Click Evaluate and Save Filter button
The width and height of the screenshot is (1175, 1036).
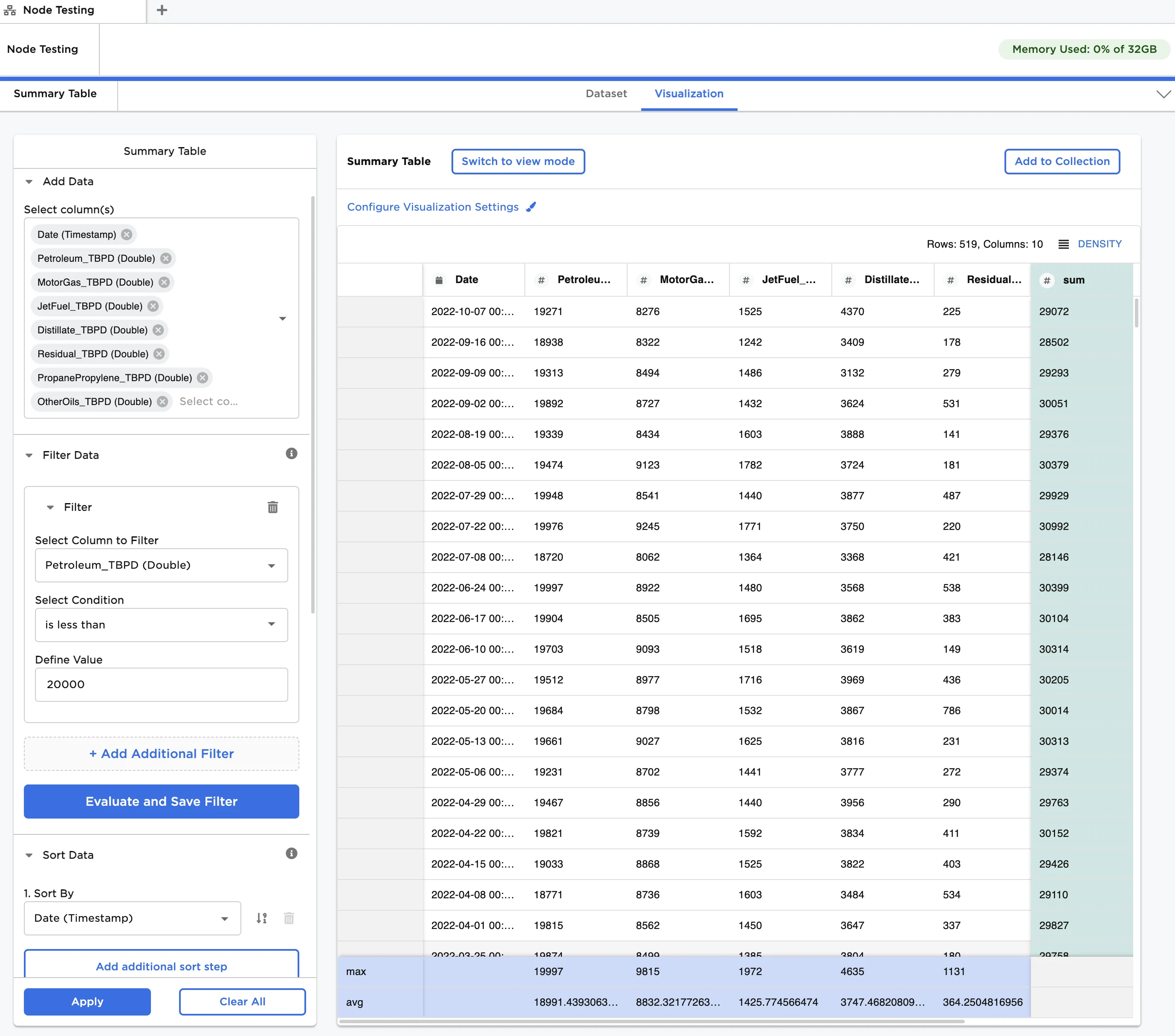[161, 802]
